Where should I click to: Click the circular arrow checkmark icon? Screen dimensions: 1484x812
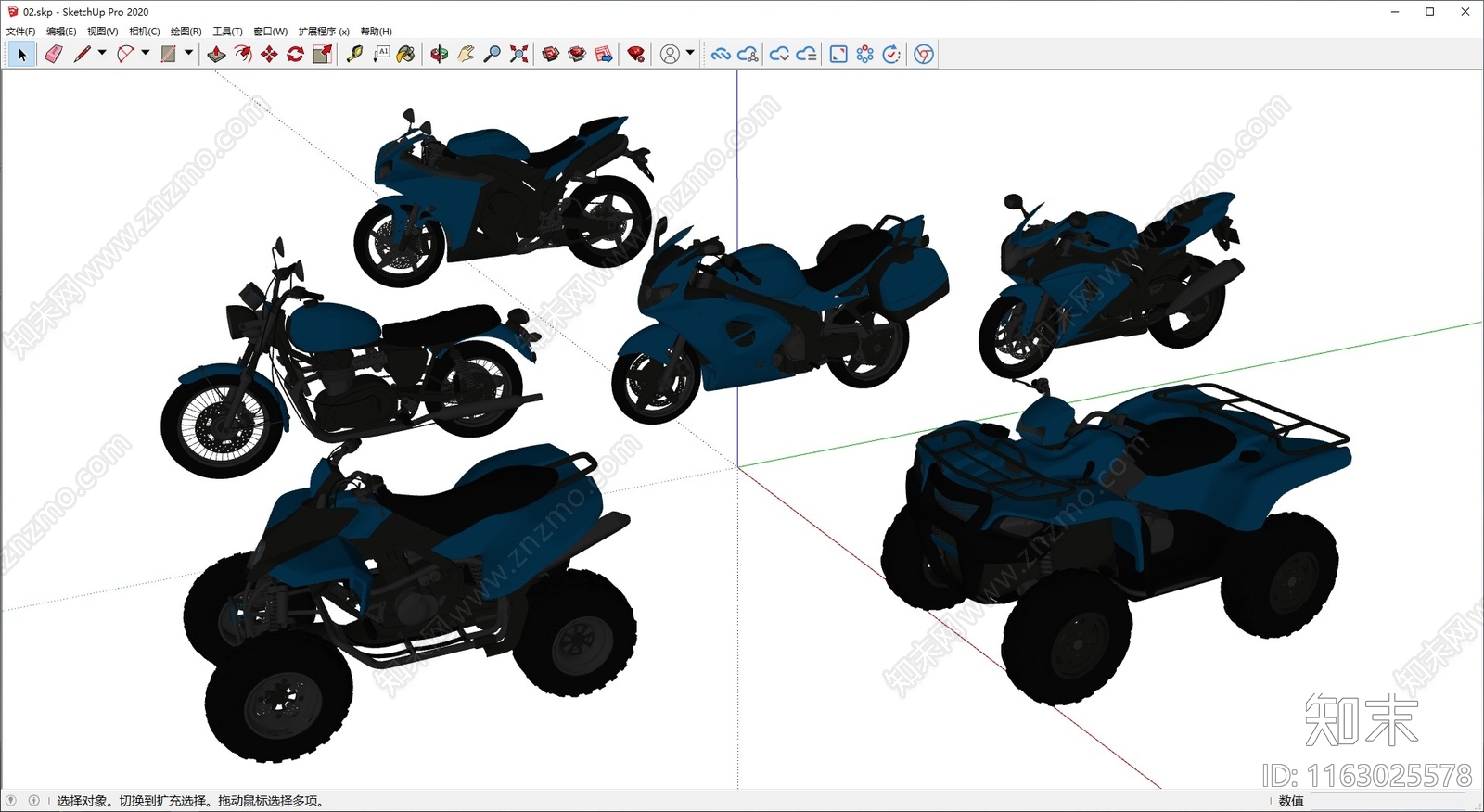891,55
